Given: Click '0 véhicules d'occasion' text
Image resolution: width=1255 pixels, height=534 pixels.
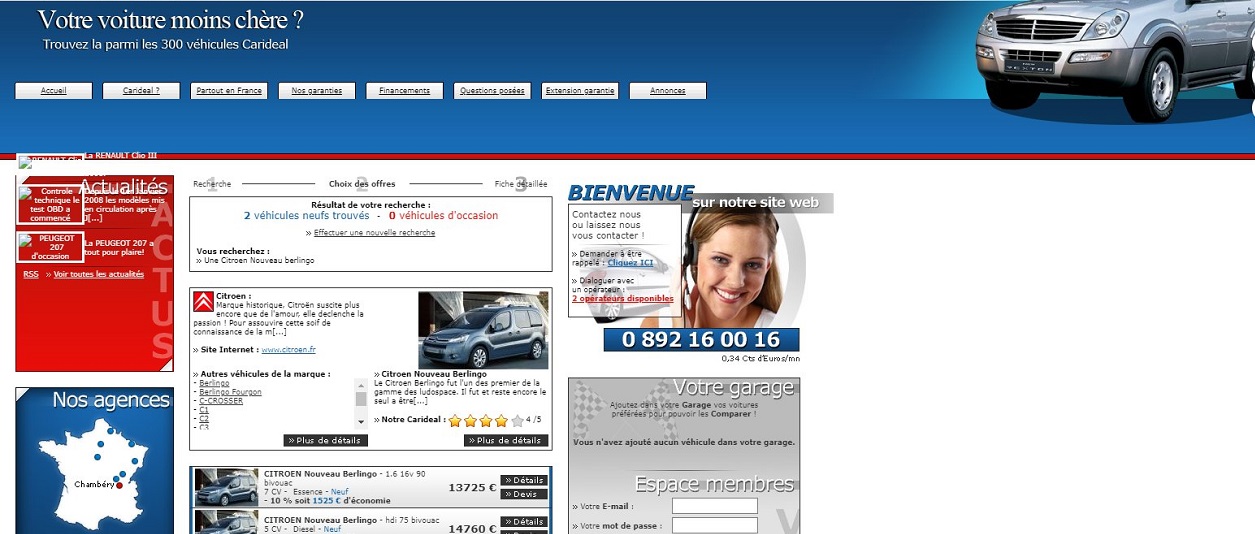Looking at the screenshot, I should coord(443,216).
